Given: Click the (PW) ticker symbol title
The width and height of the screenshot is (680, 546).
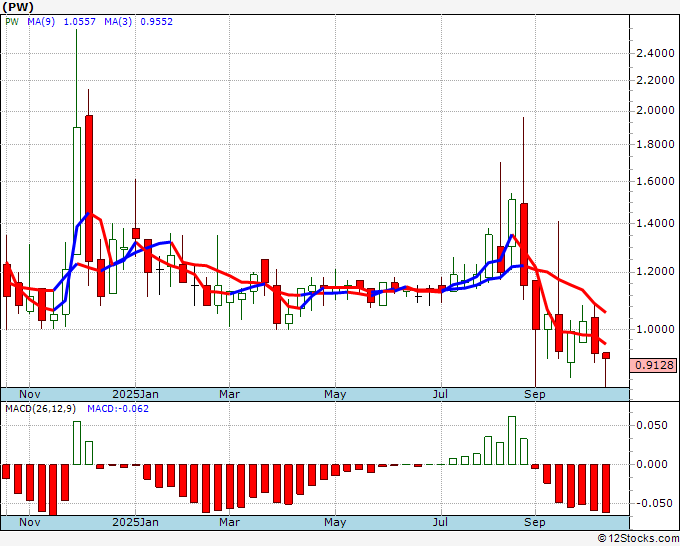Looking at the screenshot, I should point(18,7).
